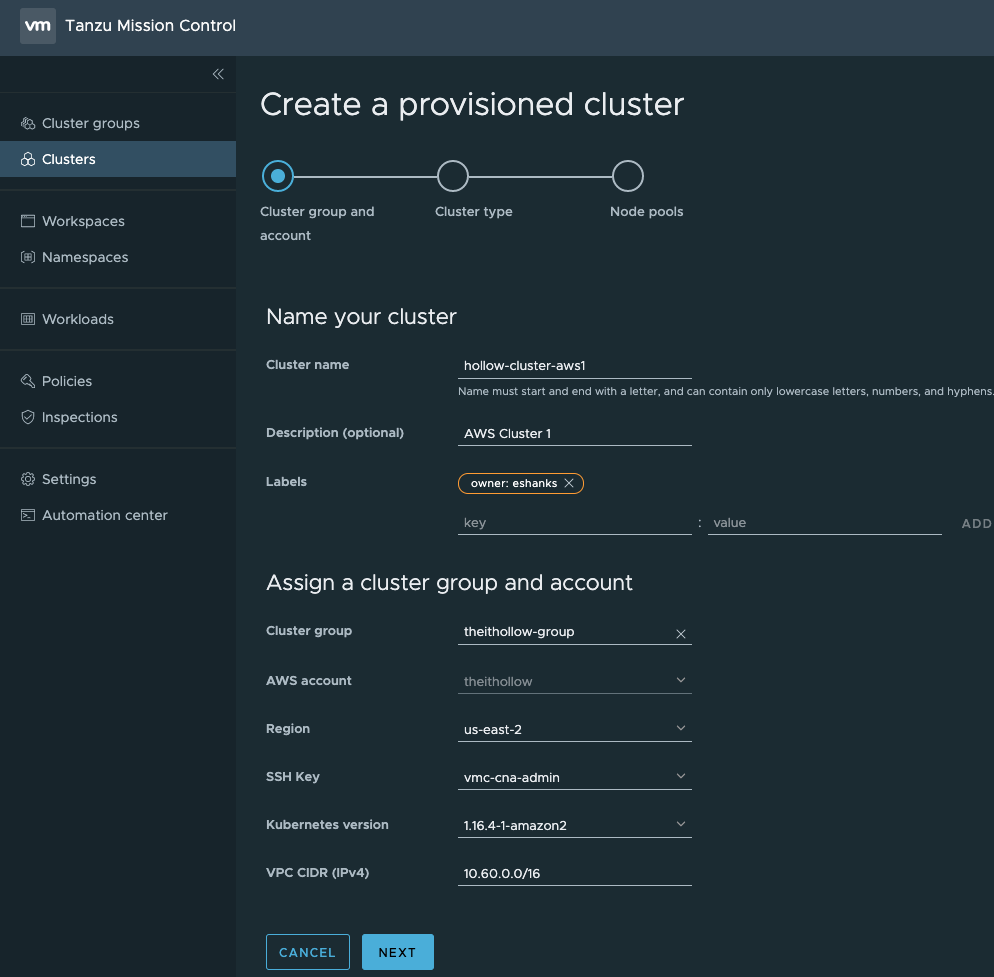The image size is (994, 977).
Task: Open Policies via its sidebar icon
Action: 28,382
